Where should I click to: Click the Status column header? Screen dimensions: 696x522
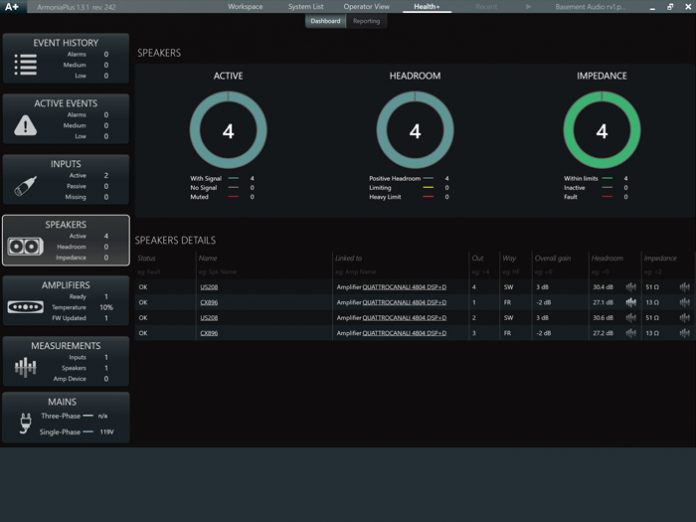click(x=146, y=258)
